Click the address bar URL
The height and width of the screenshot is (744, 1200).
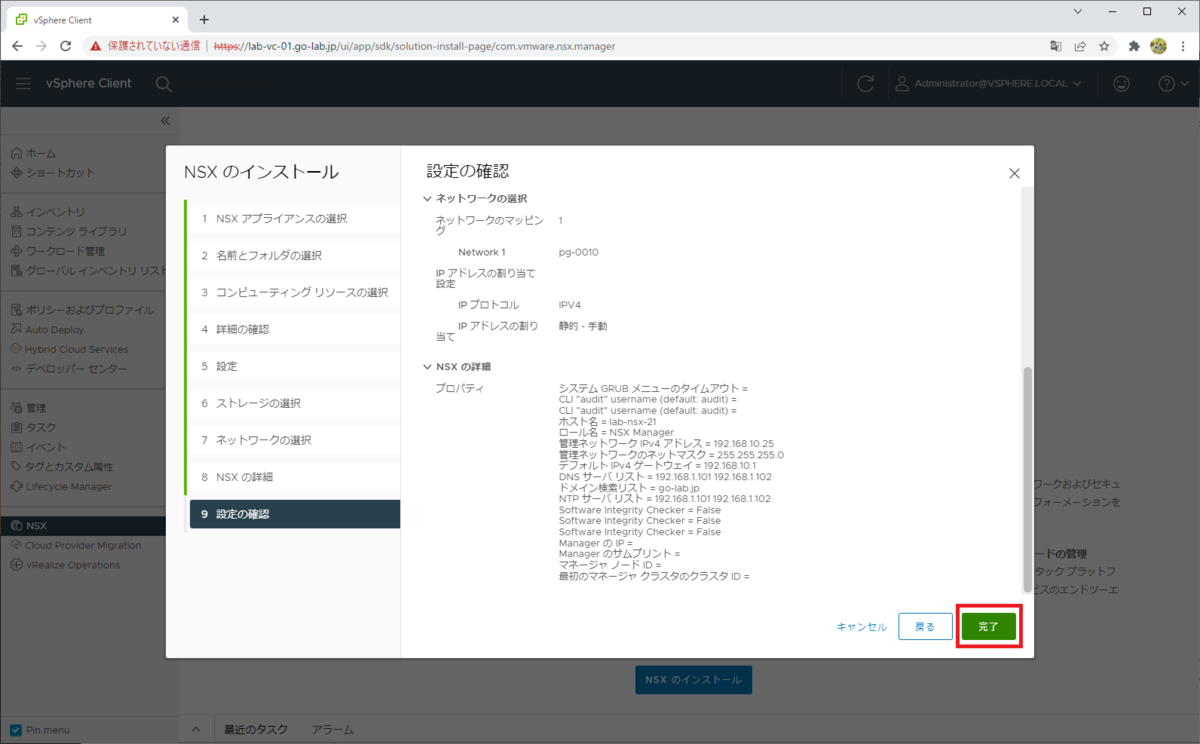[x=416, y=46]
